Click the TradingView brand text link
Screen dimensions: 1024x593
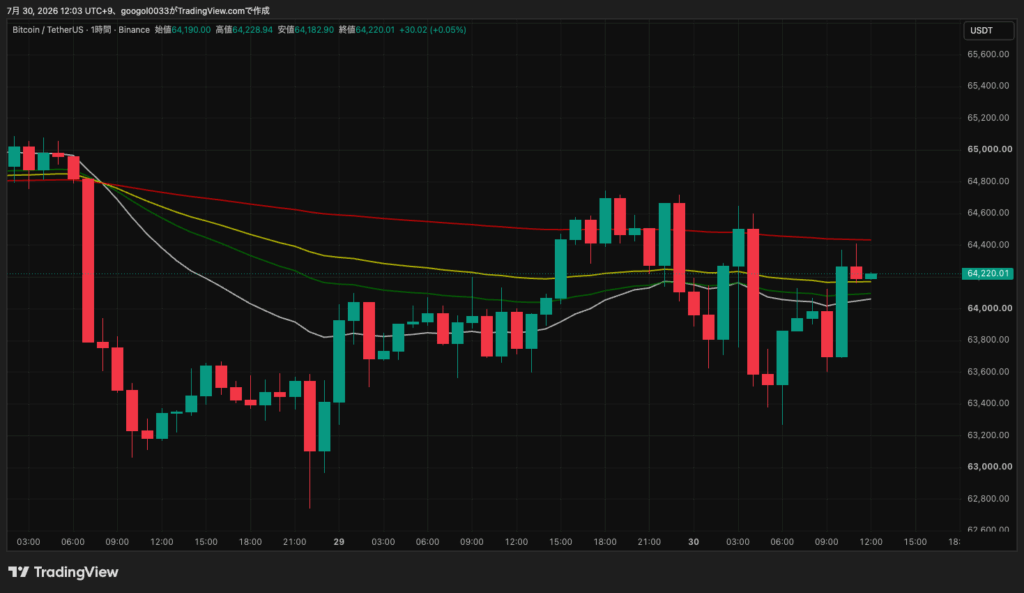76,572
